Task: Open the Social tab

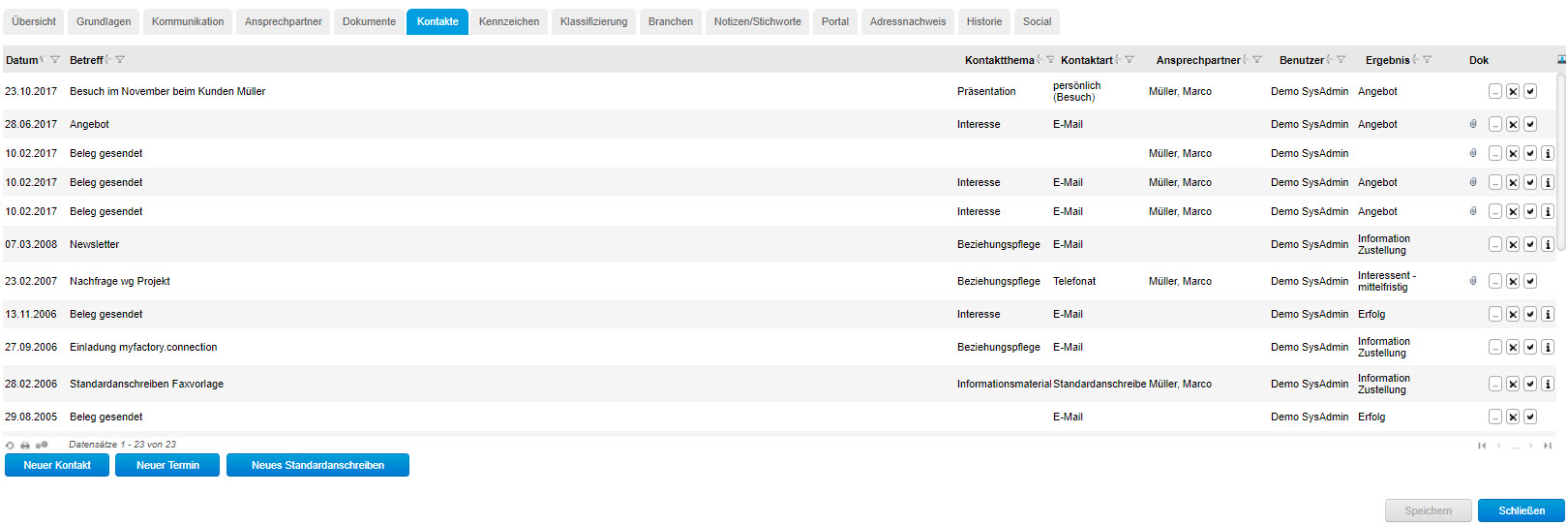Action: coord(1037,21)
